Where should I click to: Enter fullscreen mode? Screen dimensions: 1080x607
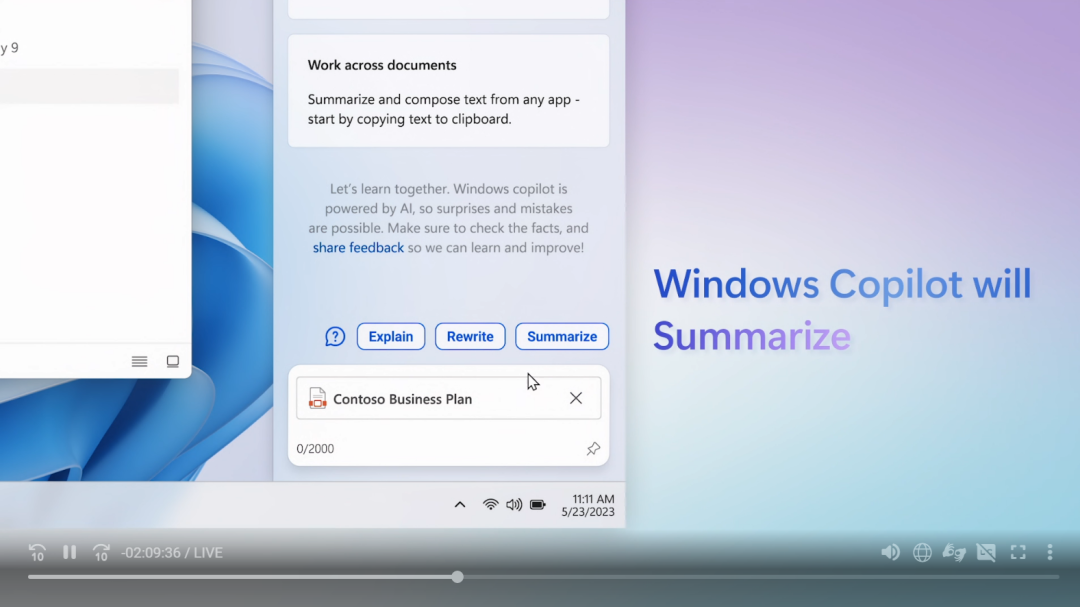click(1018, 552)
